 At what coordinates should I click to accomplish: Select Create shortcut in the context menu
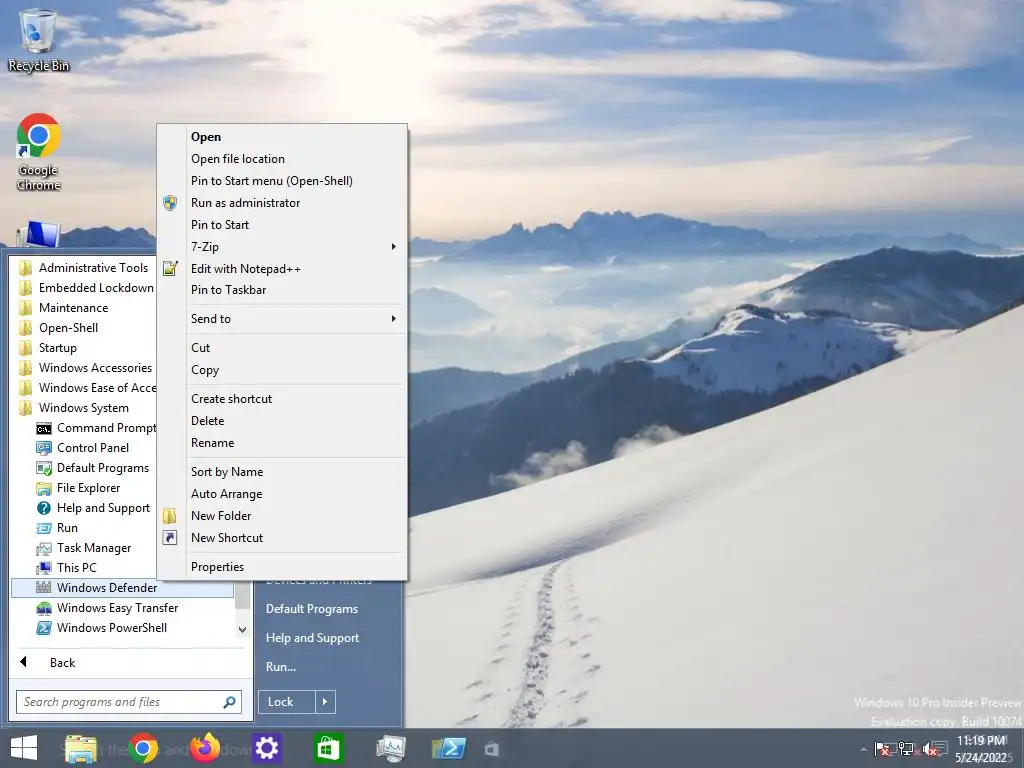[282, 399]
